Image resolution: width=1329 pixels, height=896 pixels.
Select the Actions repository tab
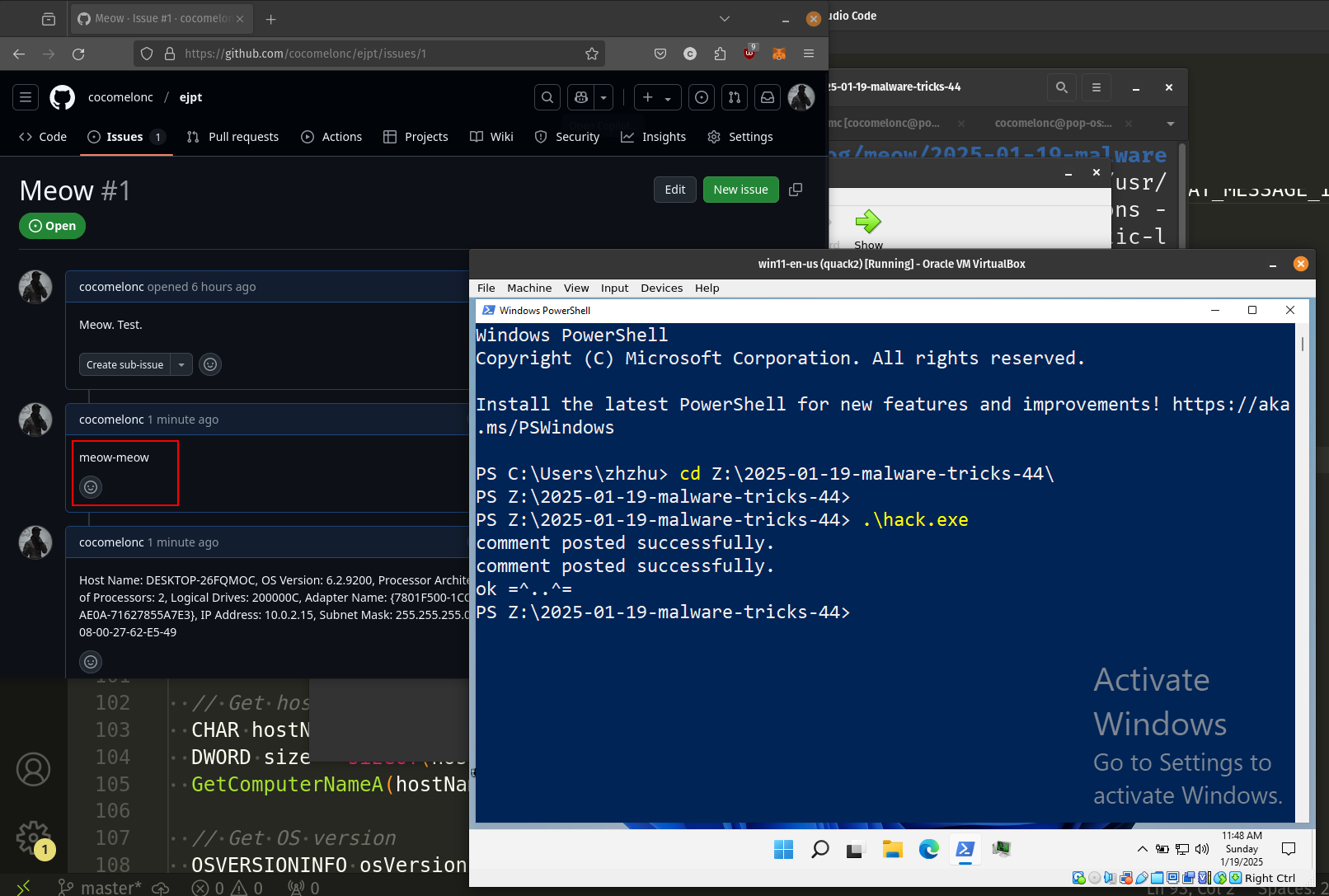pos(331,137)
